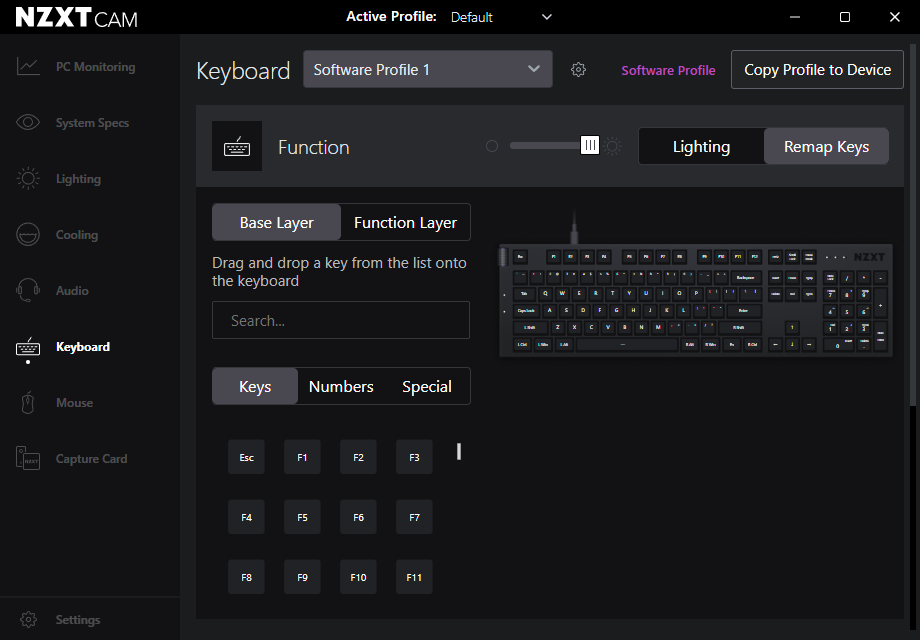
Task: Open the profile settings gear icon
Action: point(578,69)
